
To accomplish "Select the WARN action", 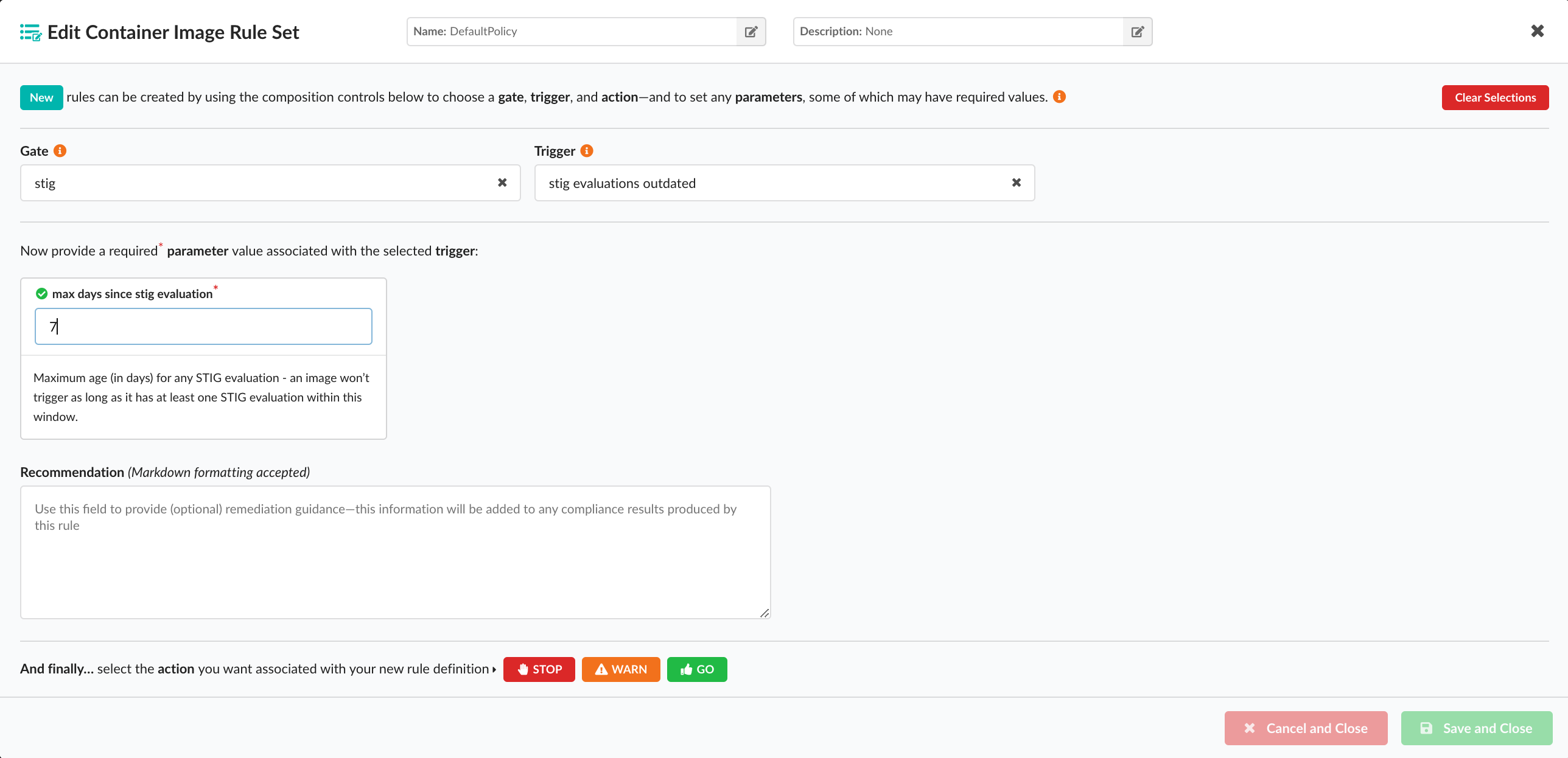I will click(x=620, y=669).
